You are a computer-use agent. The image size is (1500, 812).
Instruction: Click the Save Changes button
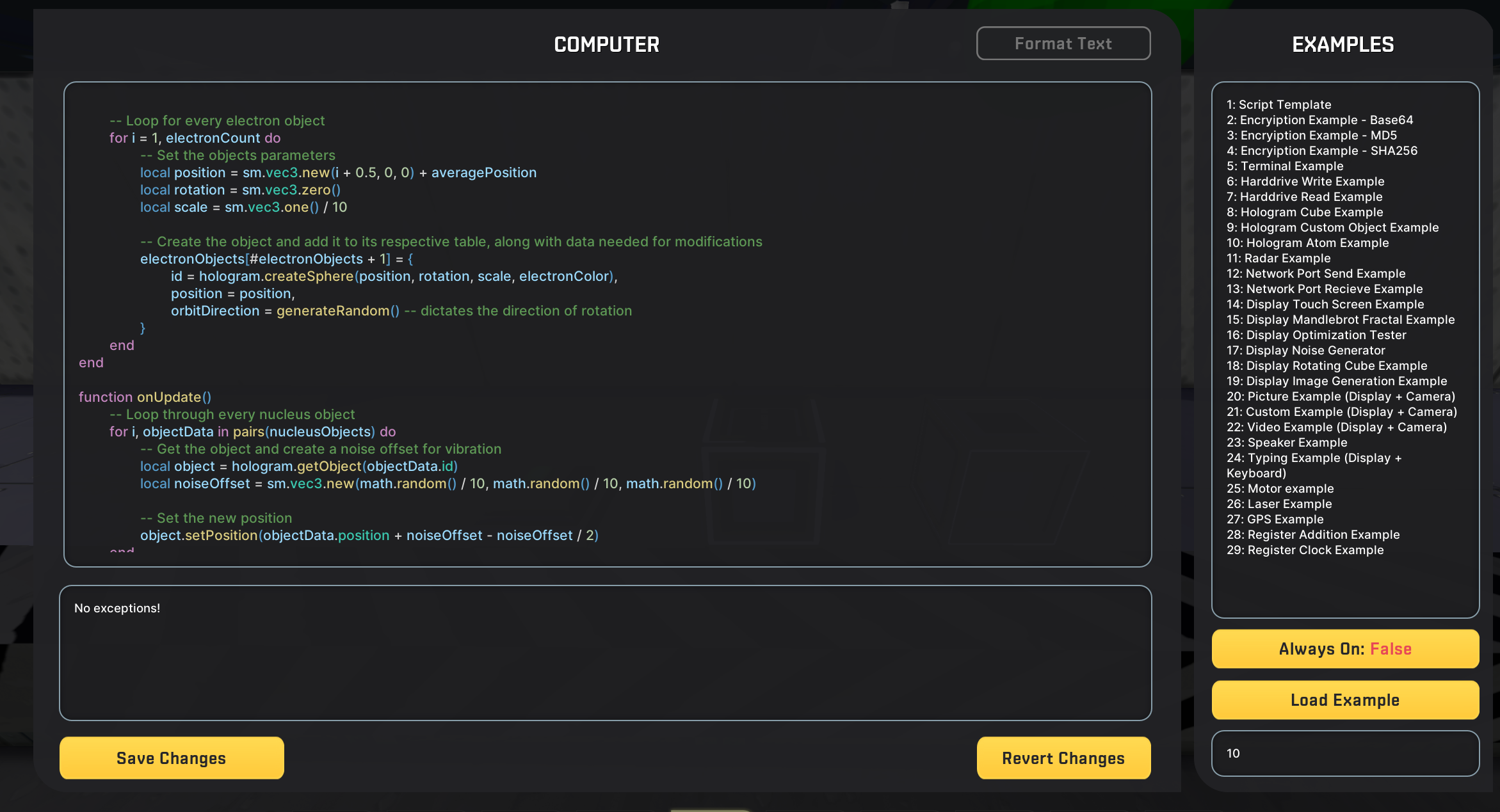click(171, 758)
